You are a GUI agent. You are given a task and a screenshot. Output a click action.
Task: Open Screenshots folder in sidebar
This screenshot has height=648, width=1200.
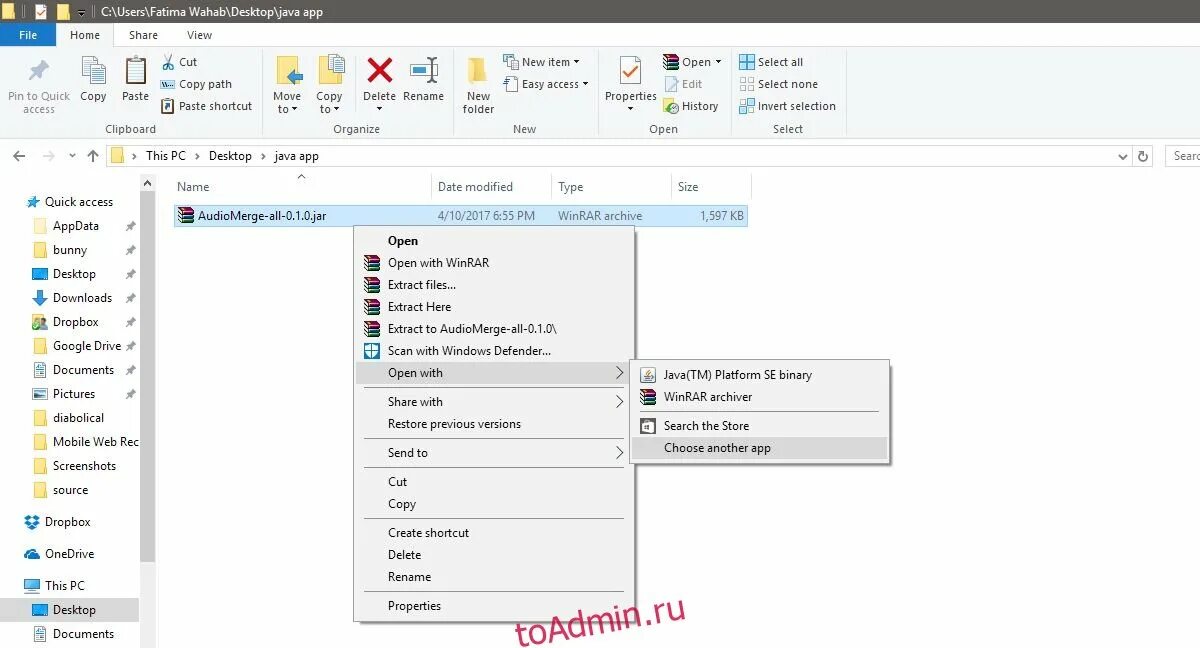point(84,466)
